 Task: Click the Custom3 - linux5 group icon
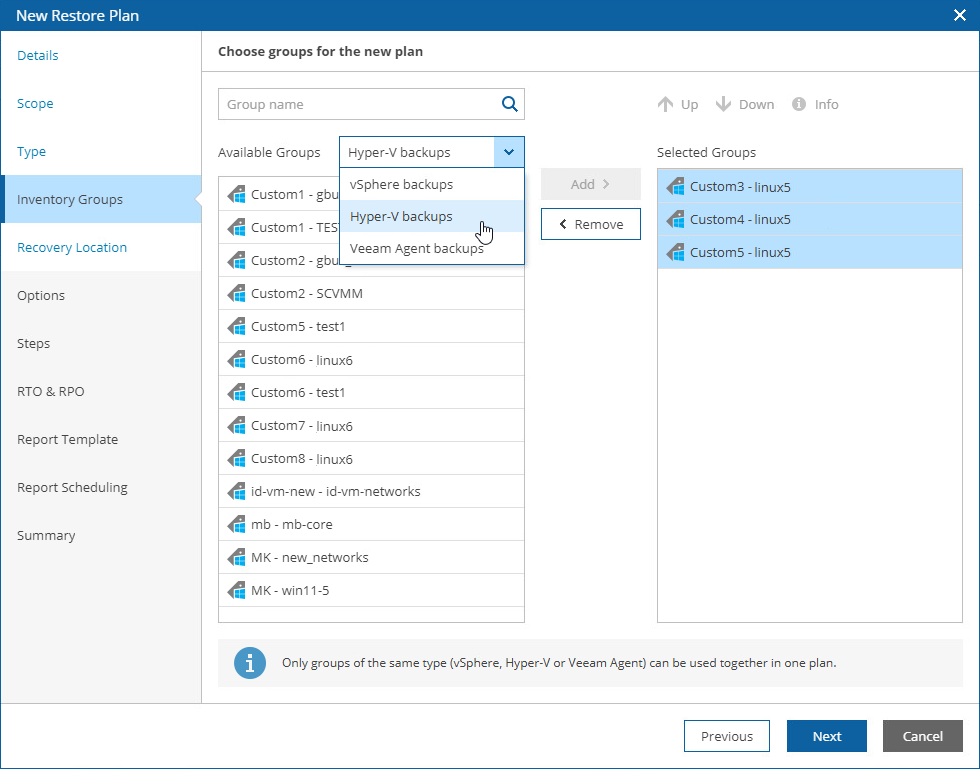pyautogui.click(x=676, y=187)
